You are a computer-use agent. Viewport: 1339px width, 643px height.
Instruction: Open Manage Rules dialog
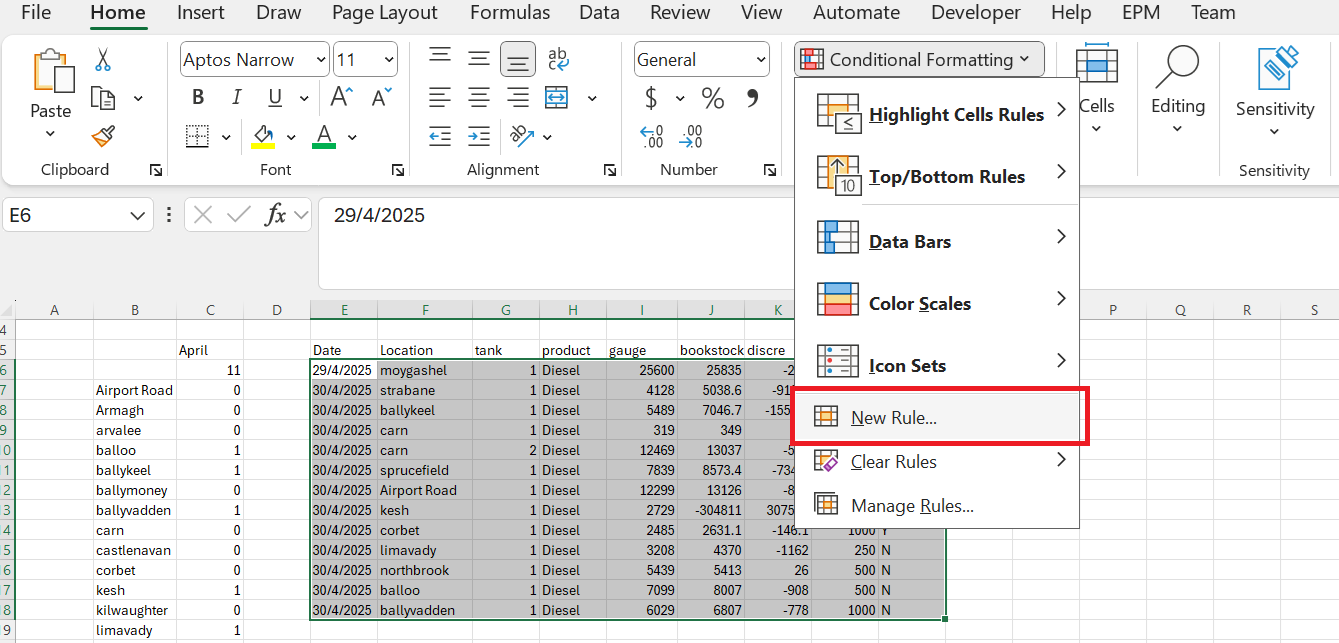[x=913, y=505]
